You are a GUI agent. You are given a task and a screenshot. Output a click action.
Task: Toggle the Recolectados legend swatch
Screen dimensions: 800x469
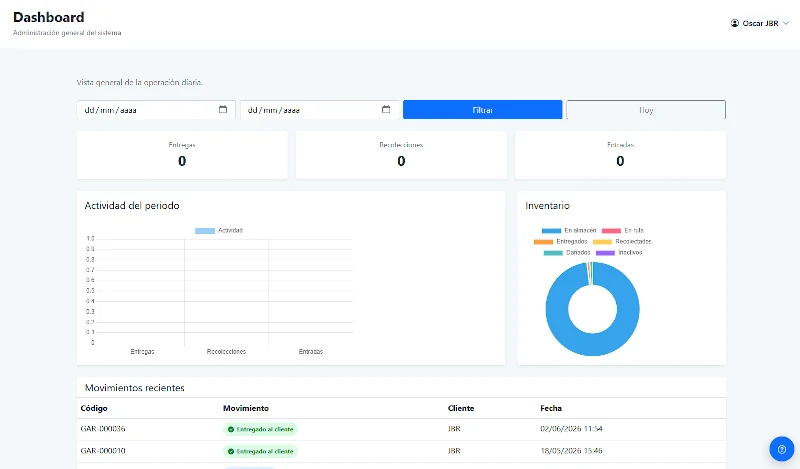tap(602, 242)
